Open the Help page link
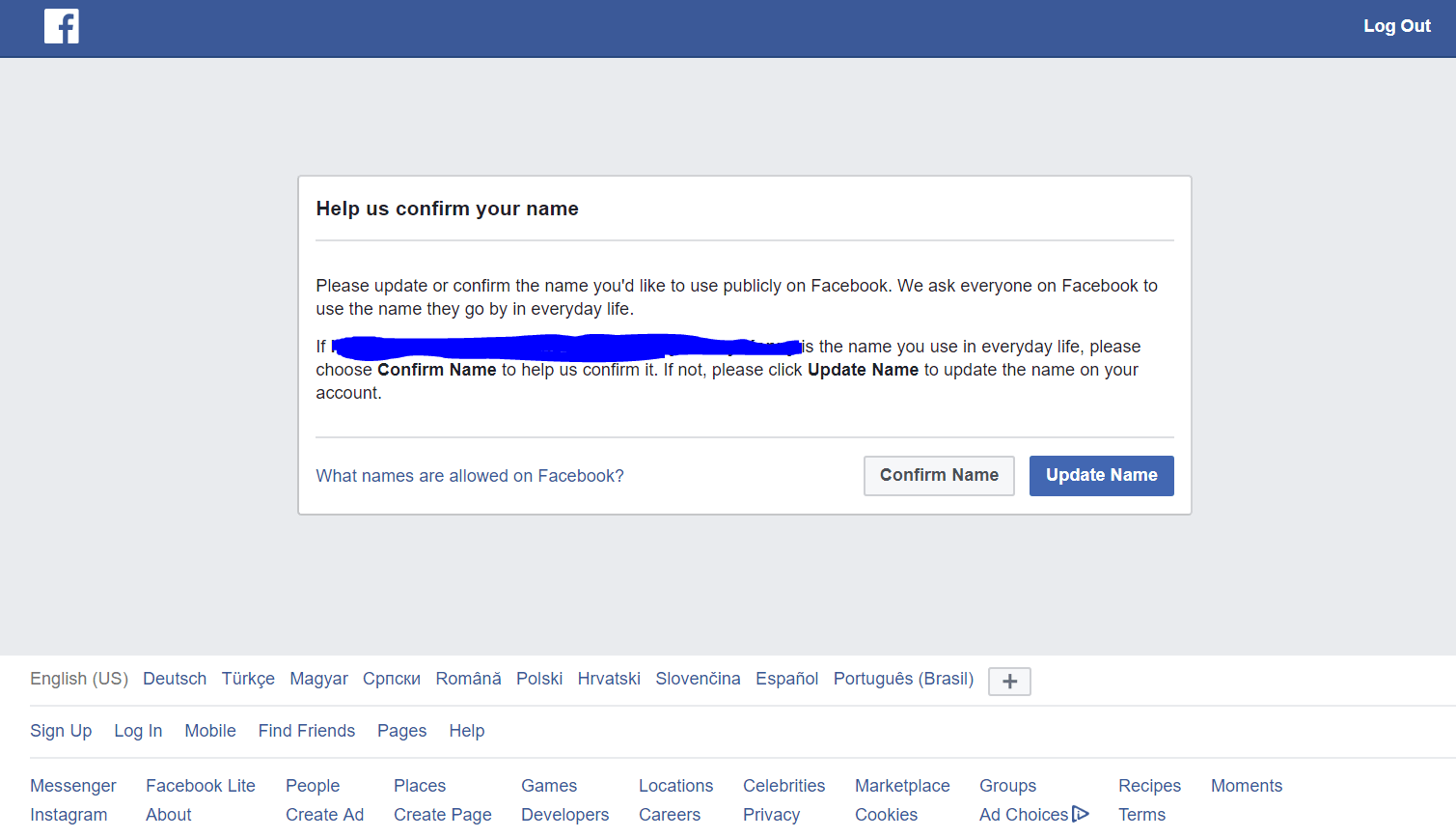 (x=466, y=731)
